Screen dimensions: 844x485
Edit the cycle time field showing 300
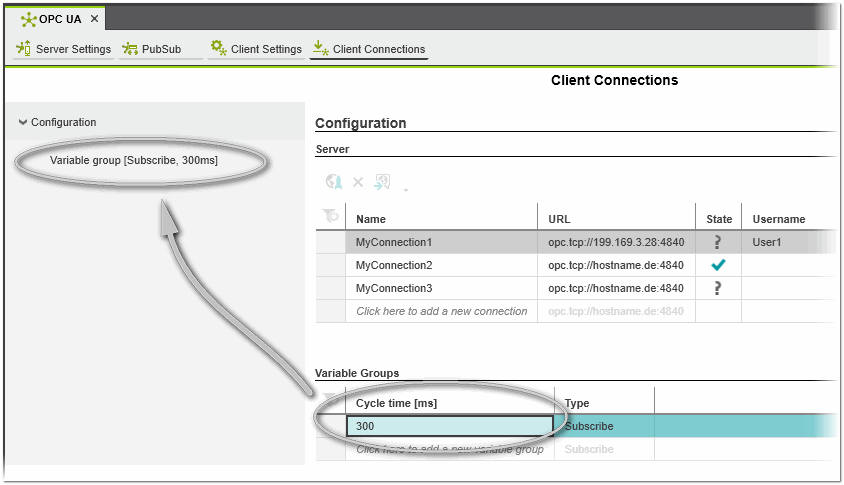point(449,426)
